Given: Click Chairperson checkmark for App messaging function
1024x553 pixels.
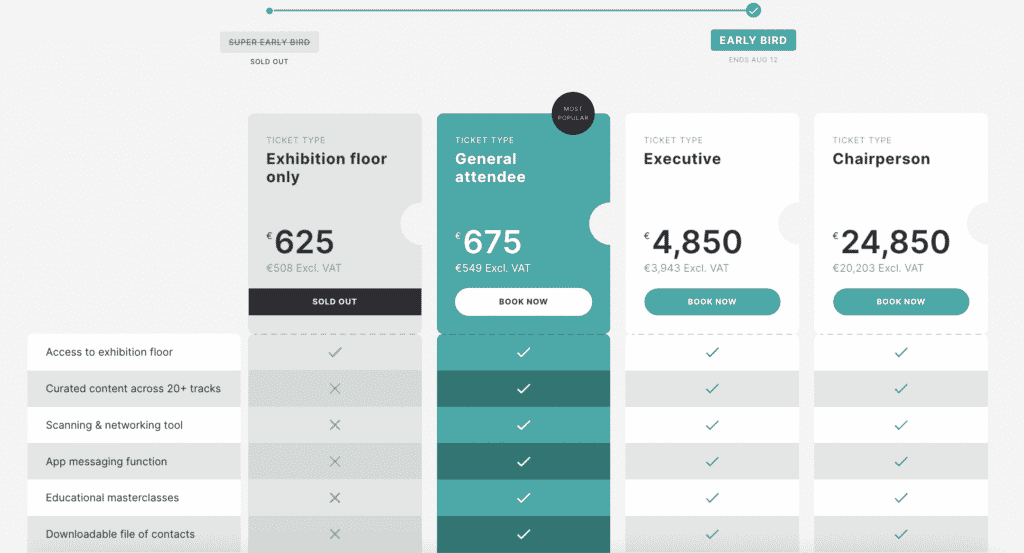Looking at the screenshot, I should coord(900,462).
